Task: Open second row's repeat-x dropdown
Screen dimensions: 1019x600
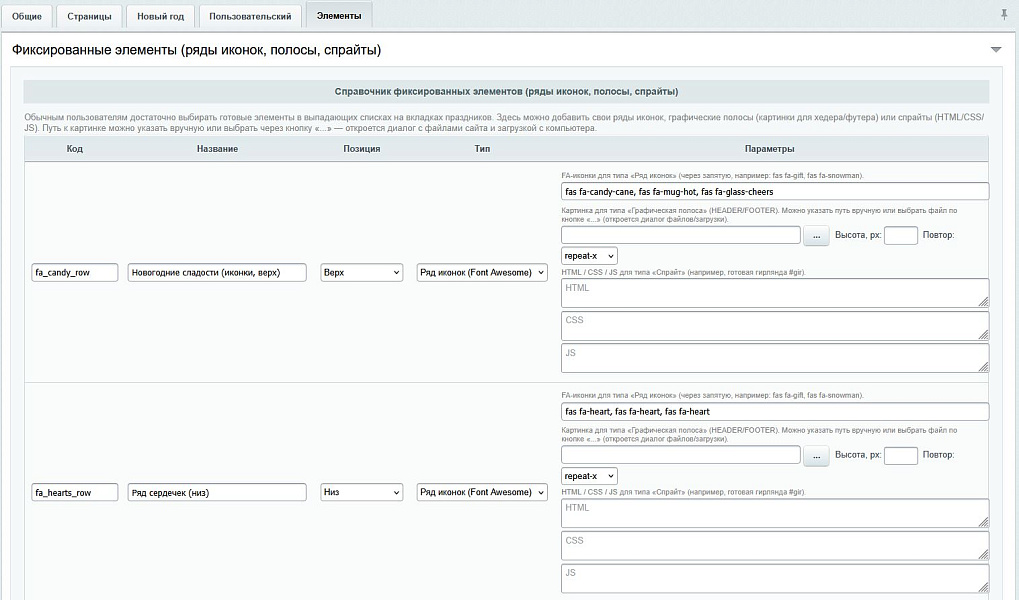Action: pyautogui.click(x=589, y=476)
